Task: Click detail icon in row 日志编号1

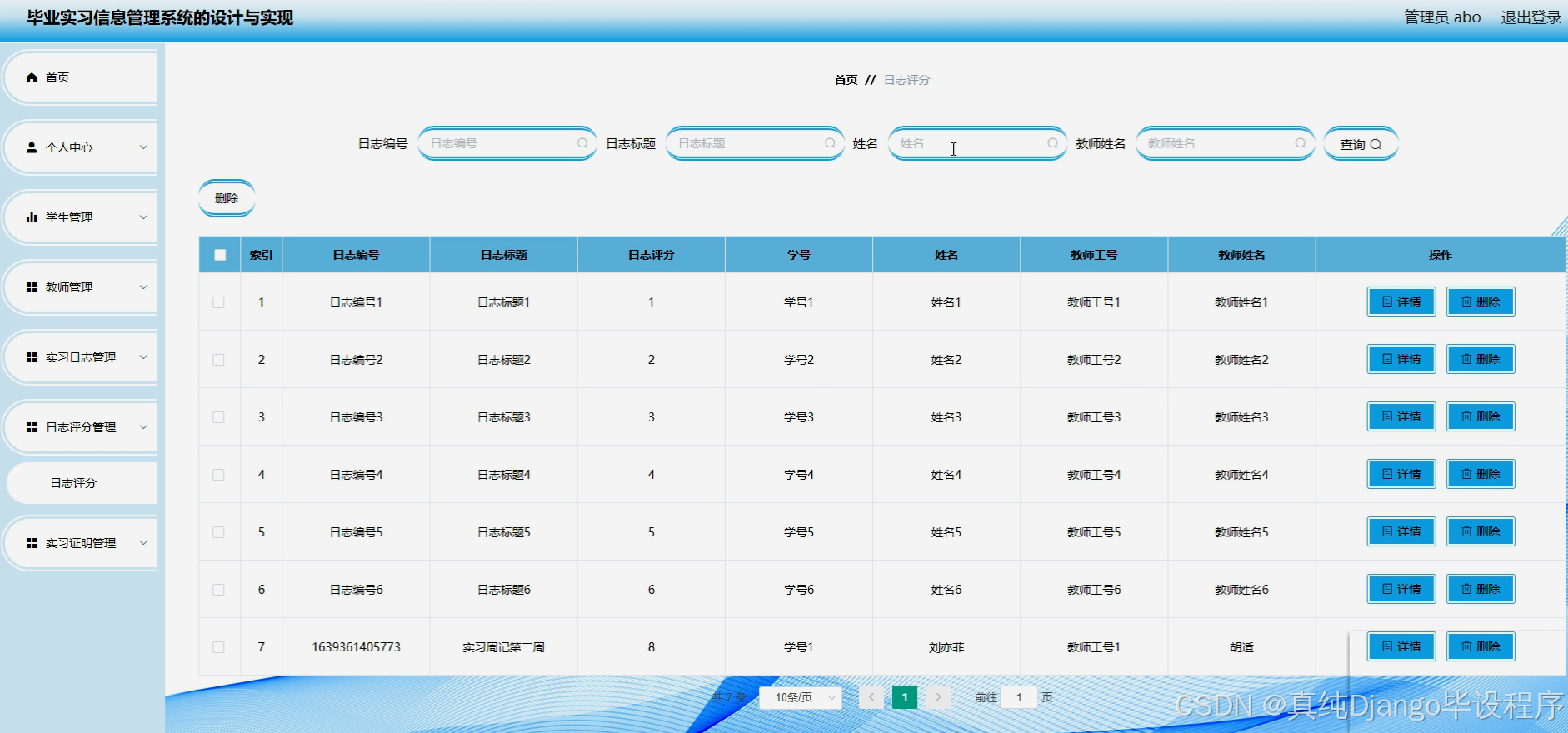Action: [1387, 302]
